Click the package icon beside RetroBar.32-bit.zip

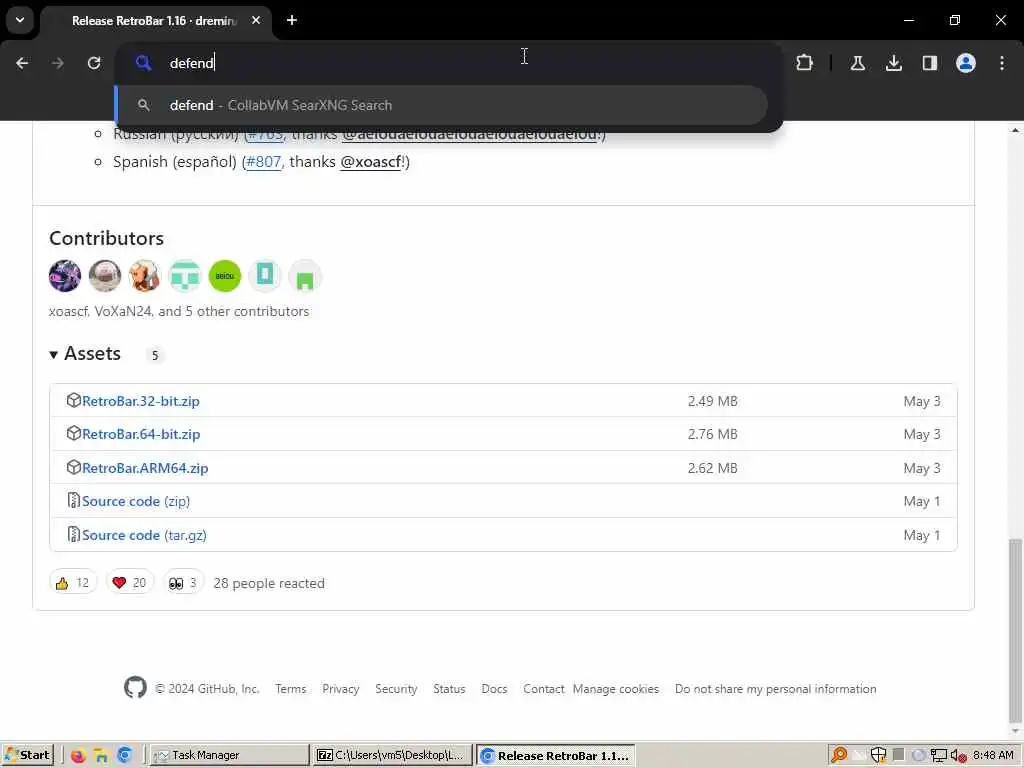74,400
